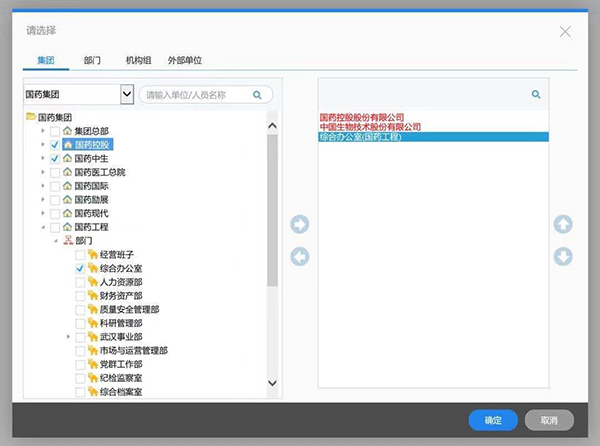Click the house icon beside 国药工程
The width and height of the screenshot is (600, 446).
click(67, 227)
